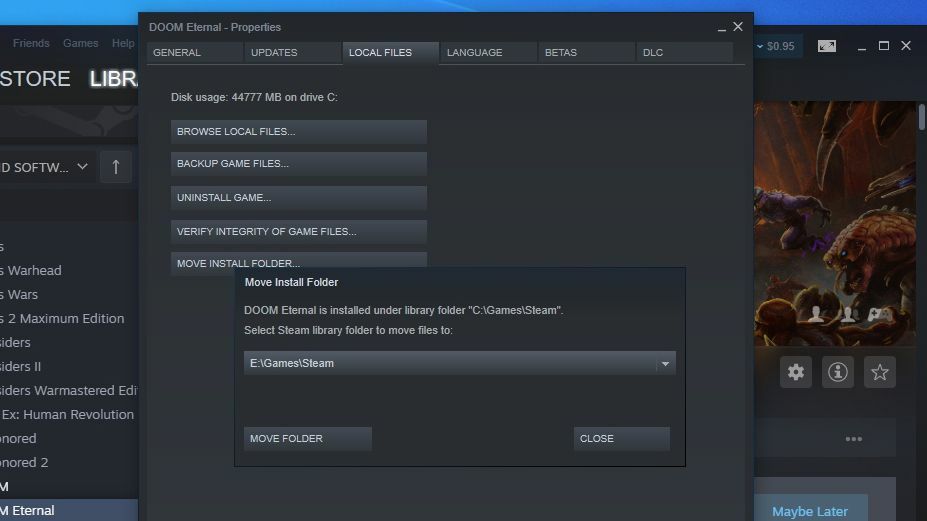
Task: Select the Warhead game in library list
Action: click(x=31, y=270)
